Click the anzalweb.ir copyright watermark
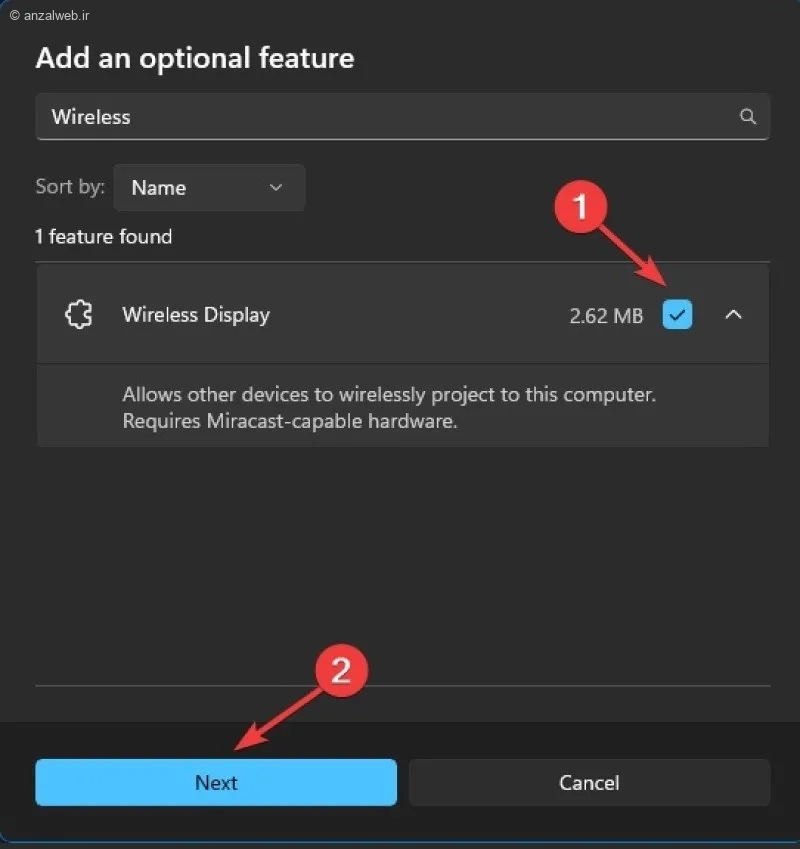Screen dimensions: 800x849 coord(50,16)
